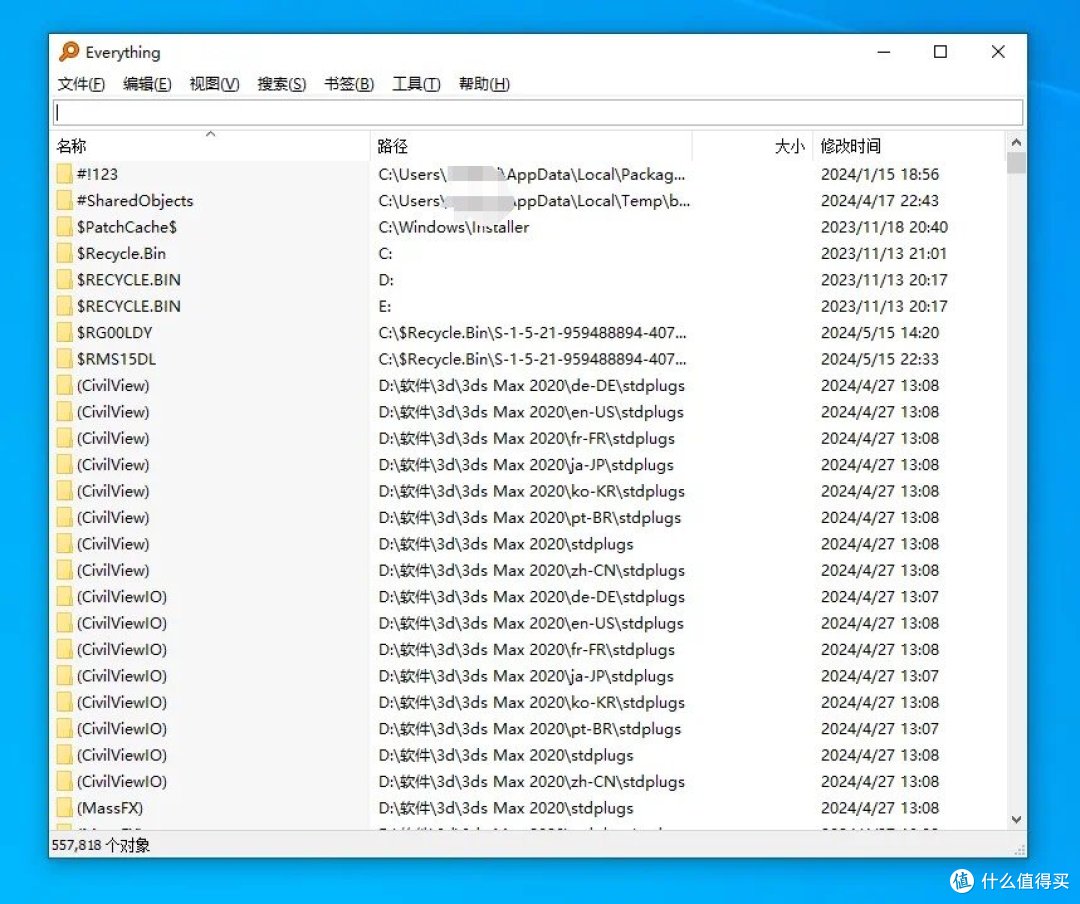Click the 2024/5/15 14:20 modified date
1080x904 pixels.
click(880, 332)
